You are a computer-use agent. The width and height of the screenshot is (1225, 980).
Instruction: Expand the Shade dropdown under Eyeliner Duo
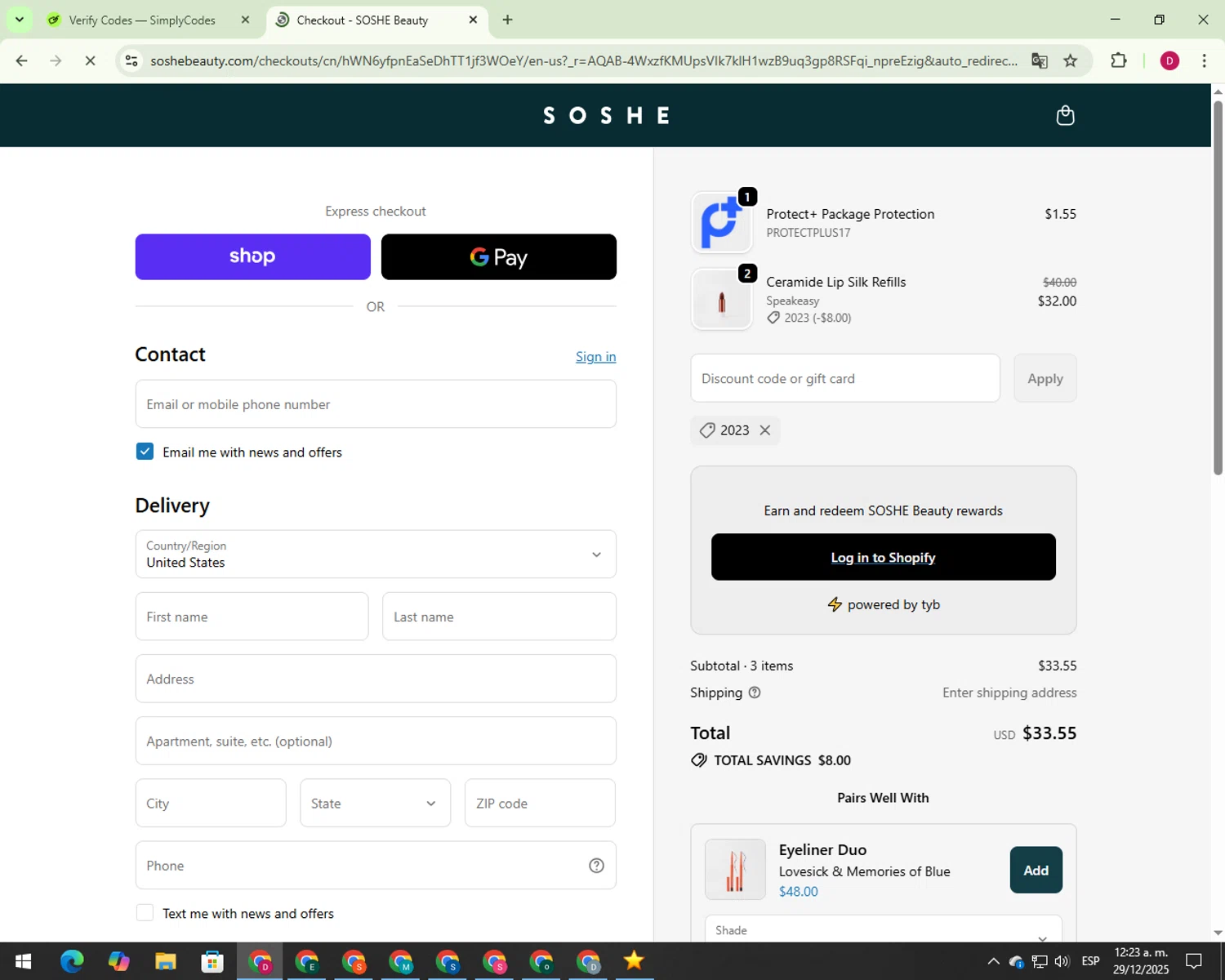(x=884, y=929)
